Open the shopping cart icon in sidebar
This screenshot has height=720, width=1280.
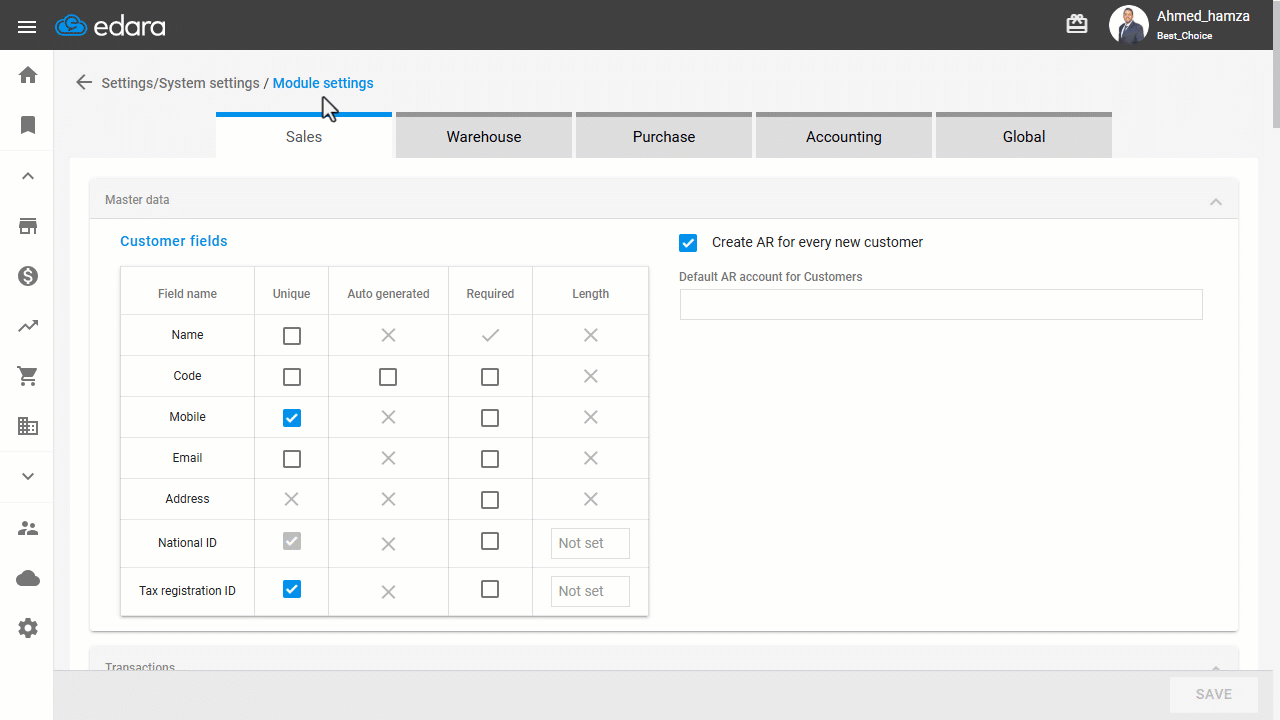pyautogui.click(x=28, y=376)
